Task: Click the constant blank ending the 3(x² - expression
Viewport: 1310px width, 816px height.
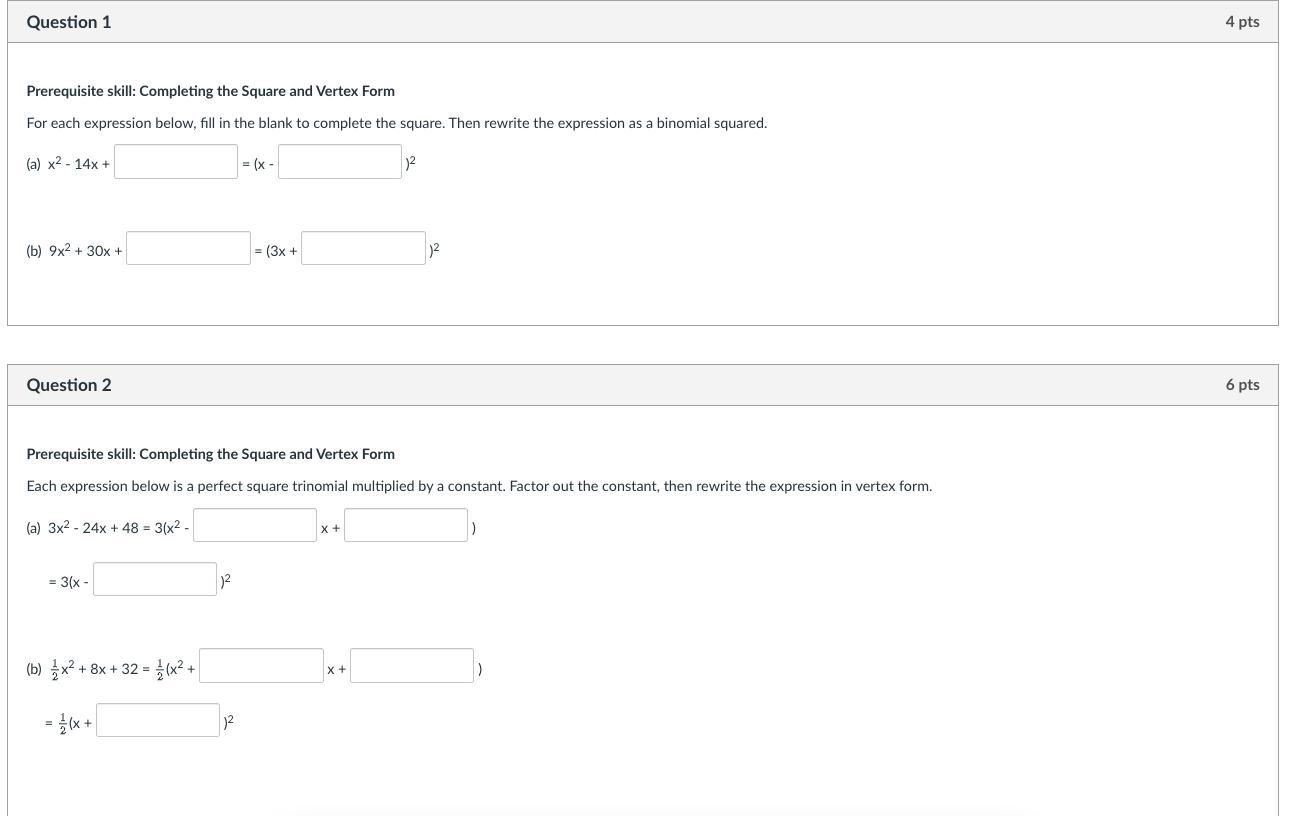Action: coord(406,526)
